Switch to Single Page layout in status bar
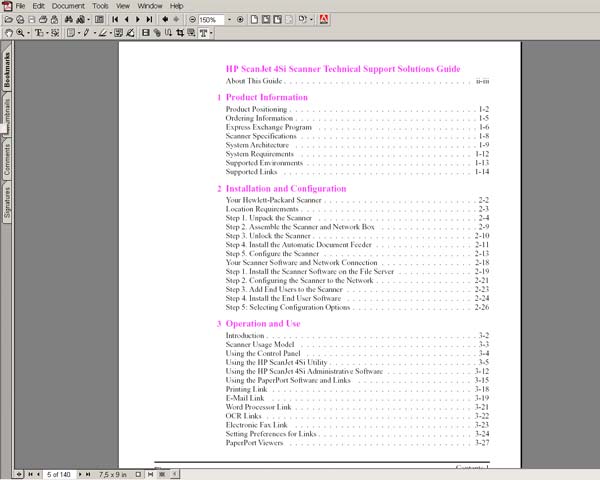This screenshot has width=600, height=480. 138,475
